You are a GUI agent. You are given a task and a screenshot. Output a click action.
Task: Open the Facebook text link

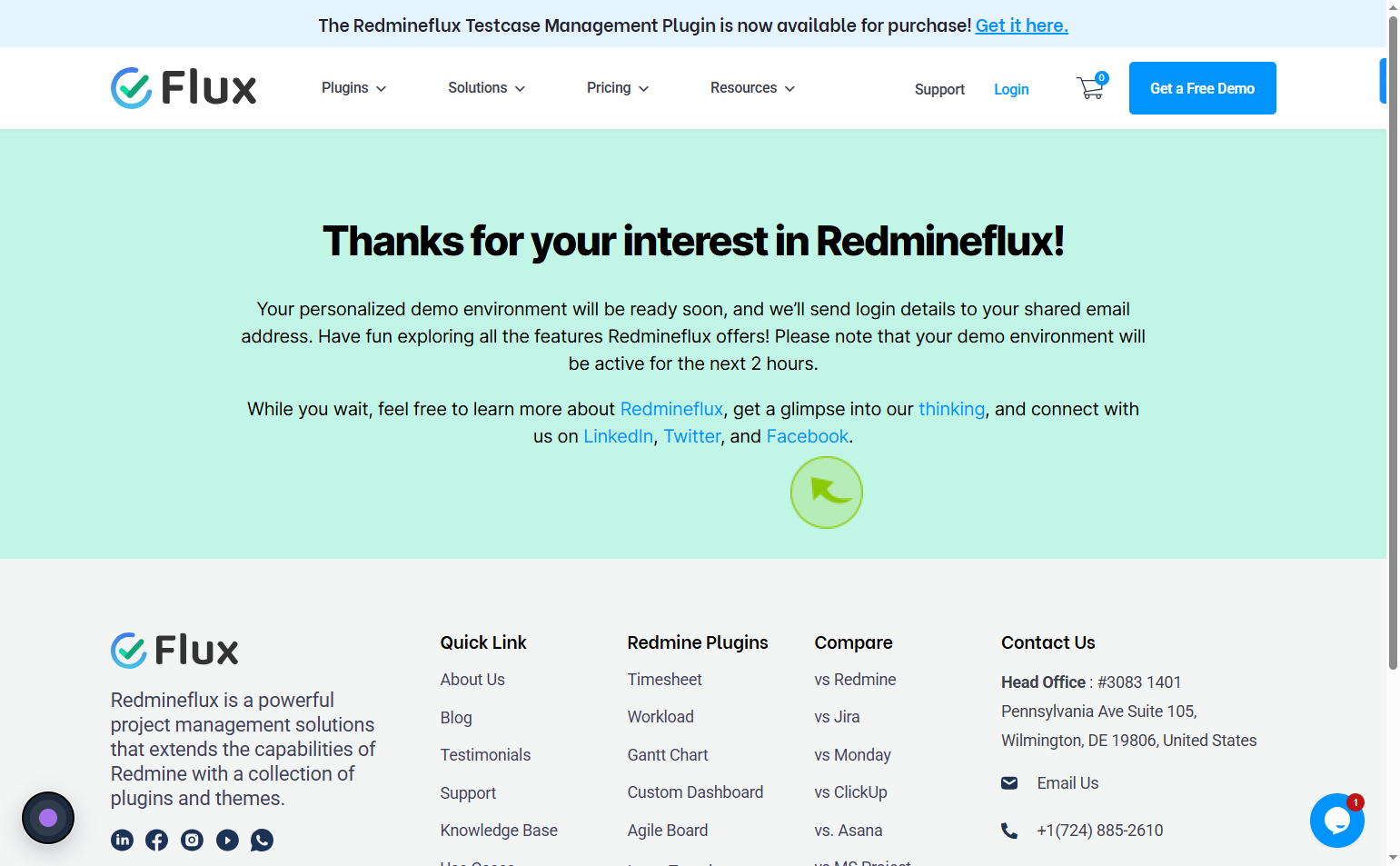click(807, 436)
